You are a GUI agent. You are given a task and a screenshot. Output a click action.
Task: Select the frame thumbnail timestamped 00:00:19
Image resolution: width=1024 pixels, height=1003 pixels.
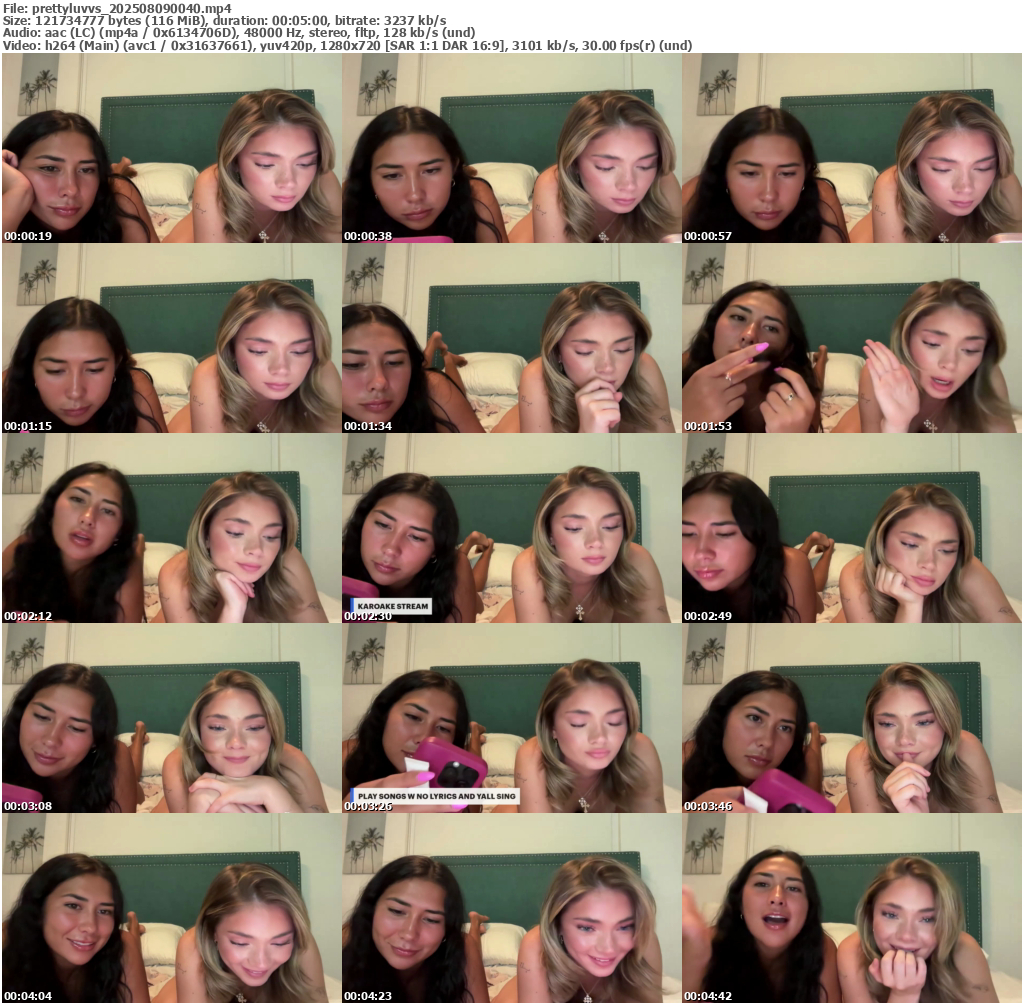pyautogui.click(x=171, y=148)
